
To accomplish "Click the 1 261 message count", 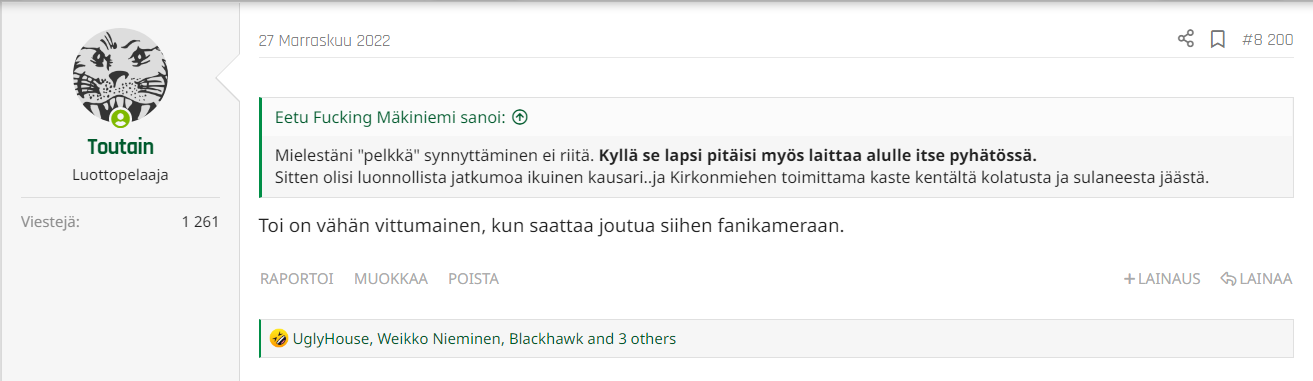I will [200, 222].
